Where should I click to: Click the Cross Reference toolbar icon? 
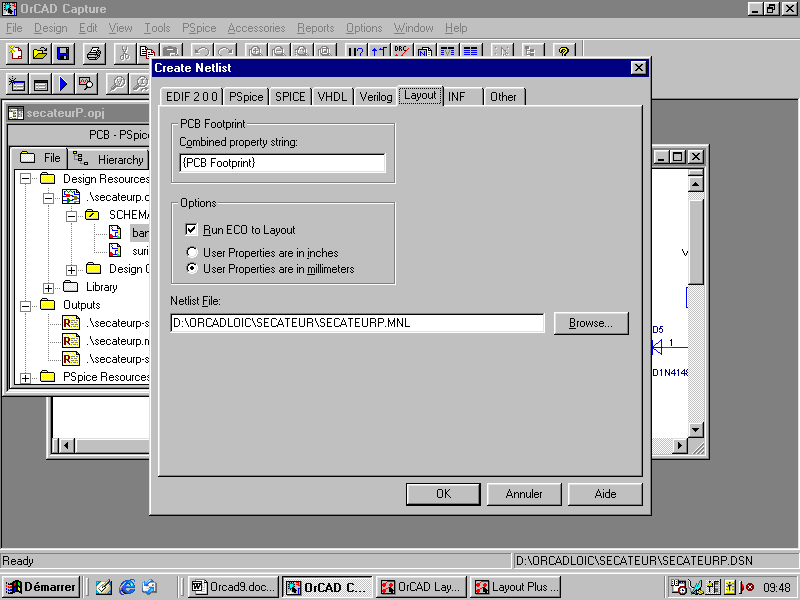(447, 51)
